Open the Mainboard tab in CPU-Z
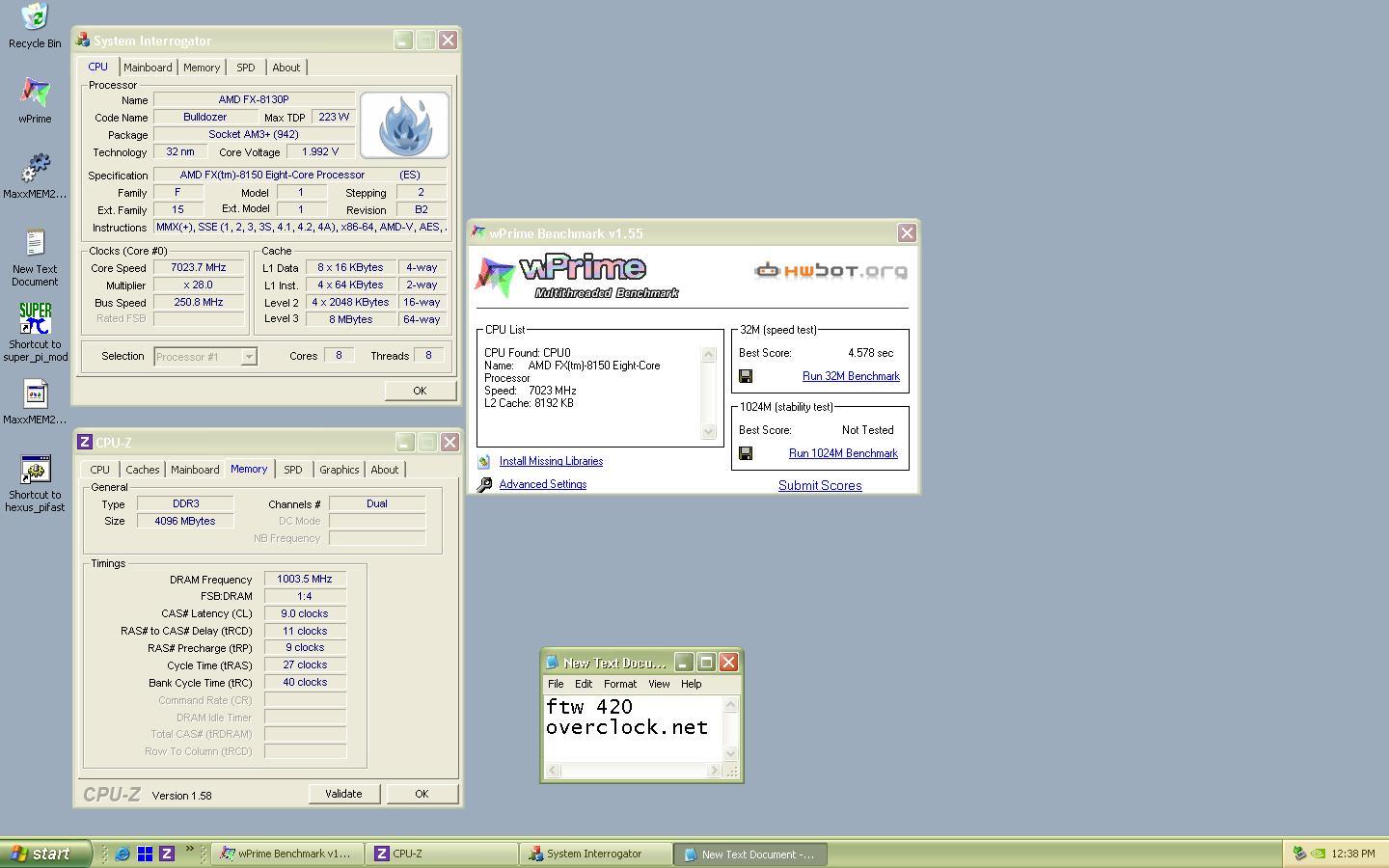1389x868 pixels. tap(195, 470)
